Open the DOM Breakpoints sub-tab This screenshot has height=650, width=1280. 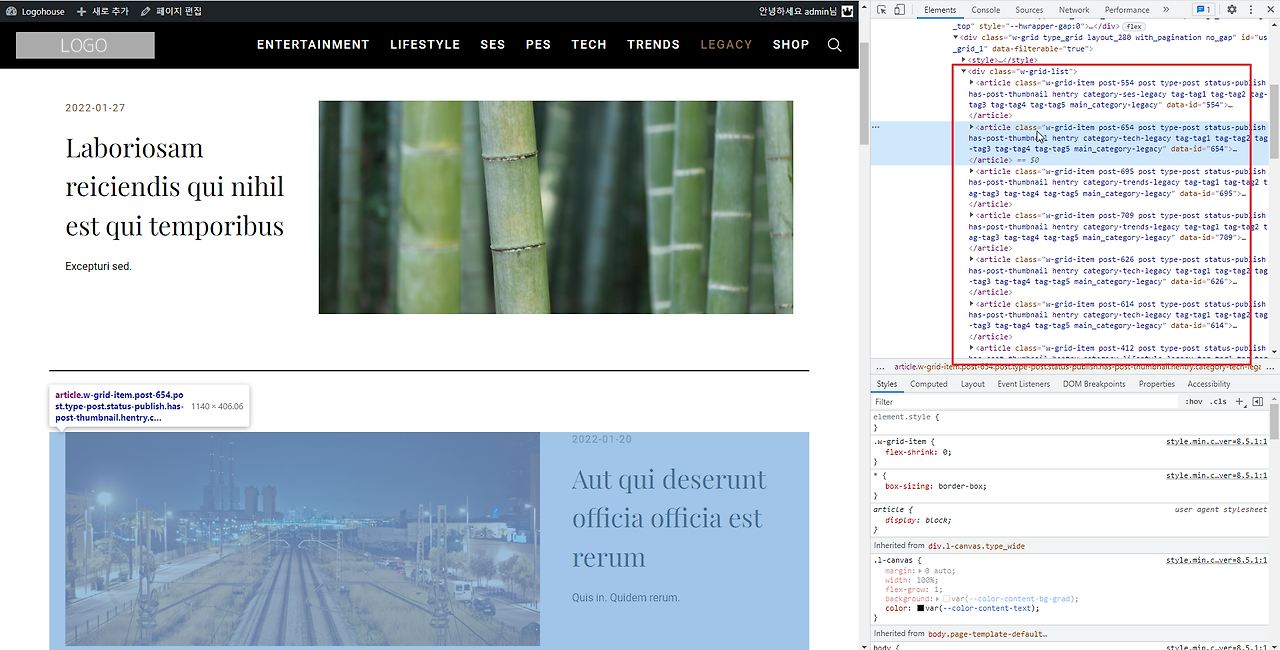point(1094,384)
